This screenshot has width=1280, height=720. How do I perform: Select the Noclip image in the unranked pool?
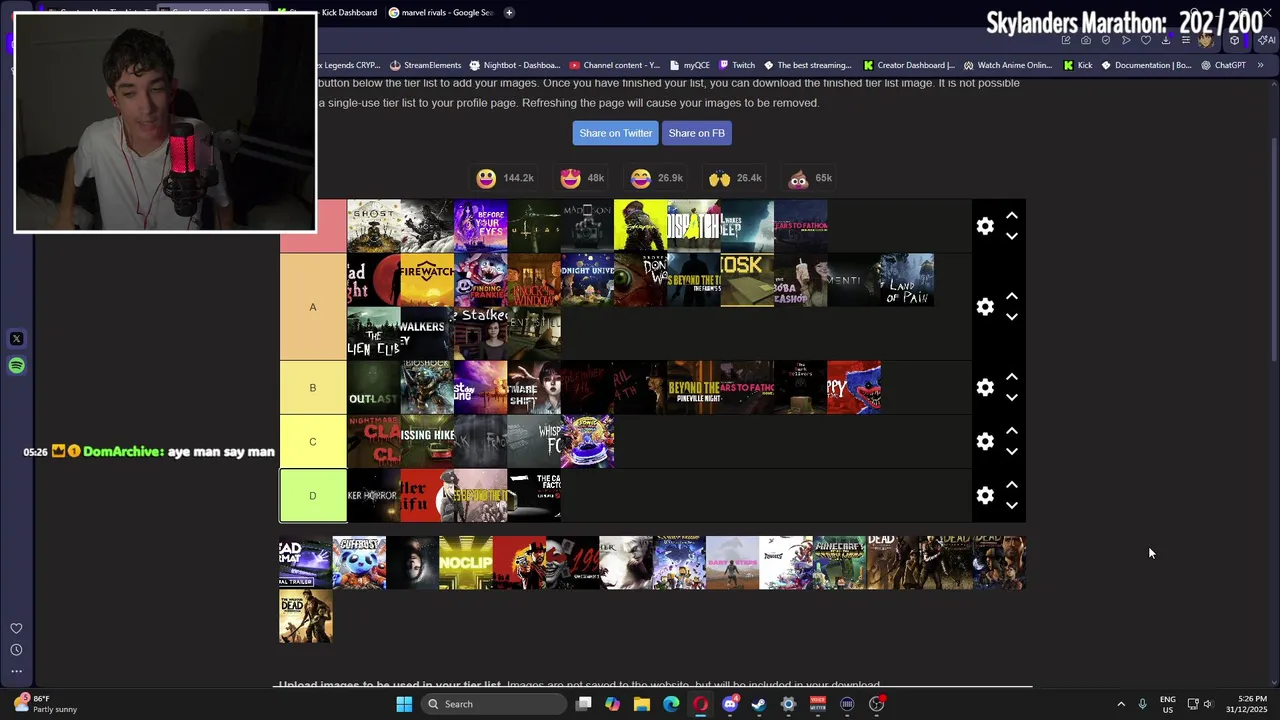465,563
